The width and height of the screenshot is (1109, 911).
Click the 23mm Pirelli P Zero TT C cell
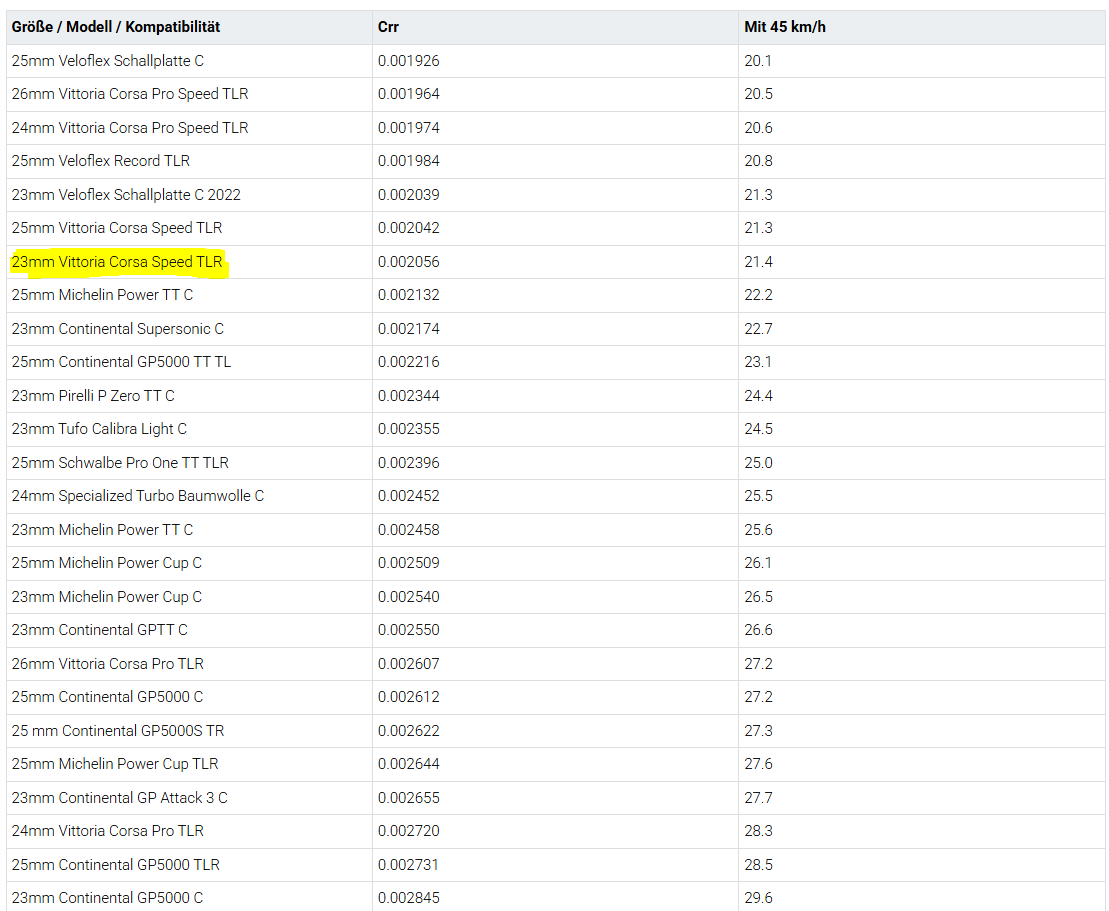pos(93,396)
